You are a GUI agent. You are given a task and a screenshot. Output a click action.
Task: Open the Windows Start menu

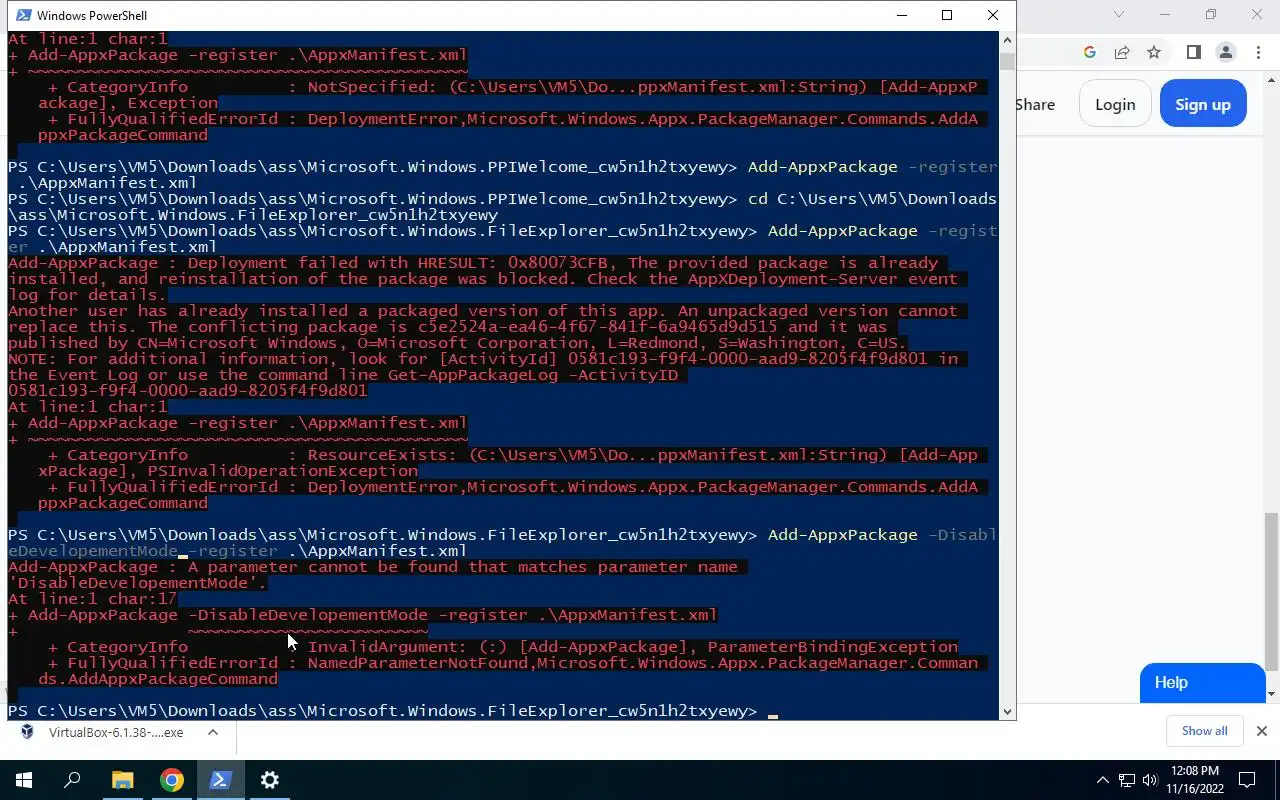(x=24, y=780)
